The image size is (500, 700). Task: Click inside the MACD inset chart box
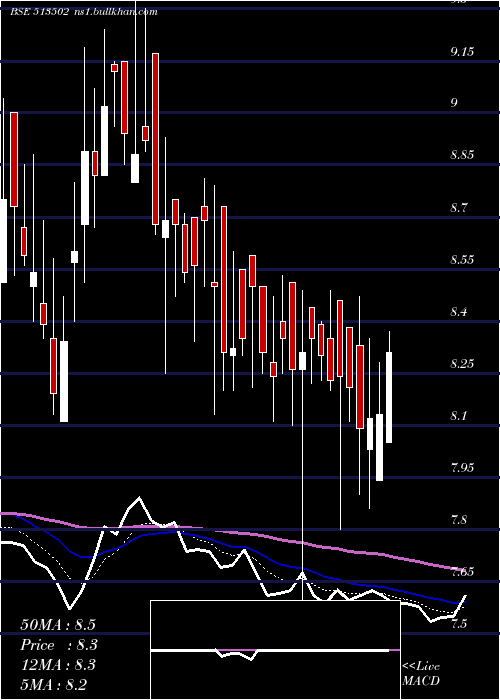pos(275,650)
